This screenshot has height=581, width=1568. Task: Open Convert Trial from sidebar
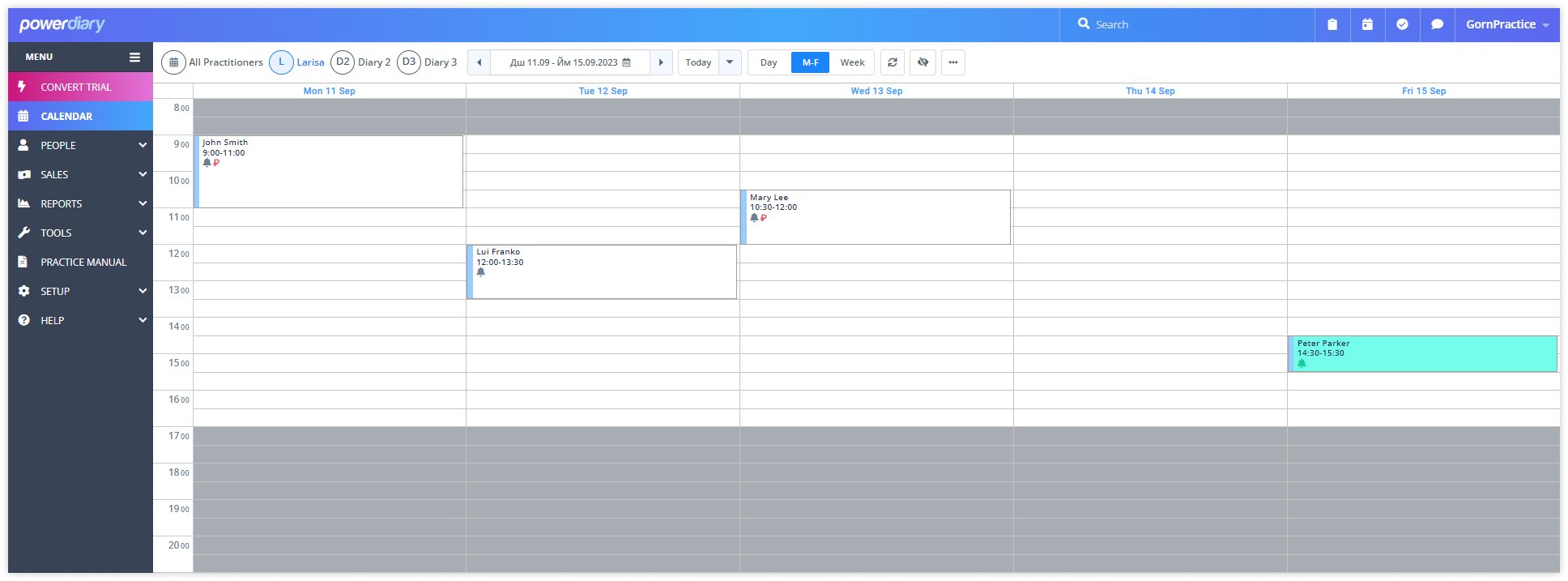[x=80, y=87]
